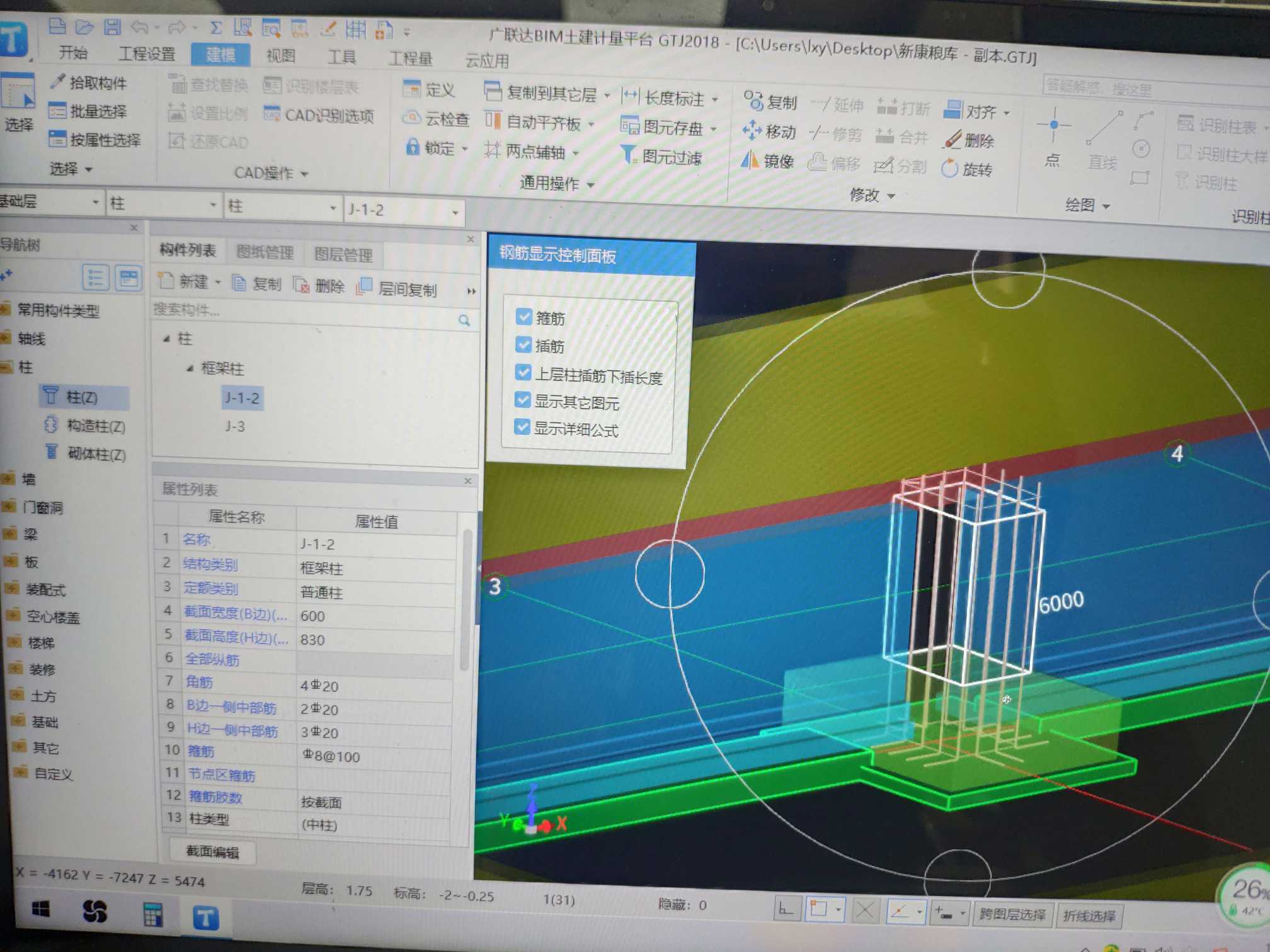This screenshot has width=1270, height=952.
Task: Click 层间复制 inter-floor copy
Action: (396, 288)
